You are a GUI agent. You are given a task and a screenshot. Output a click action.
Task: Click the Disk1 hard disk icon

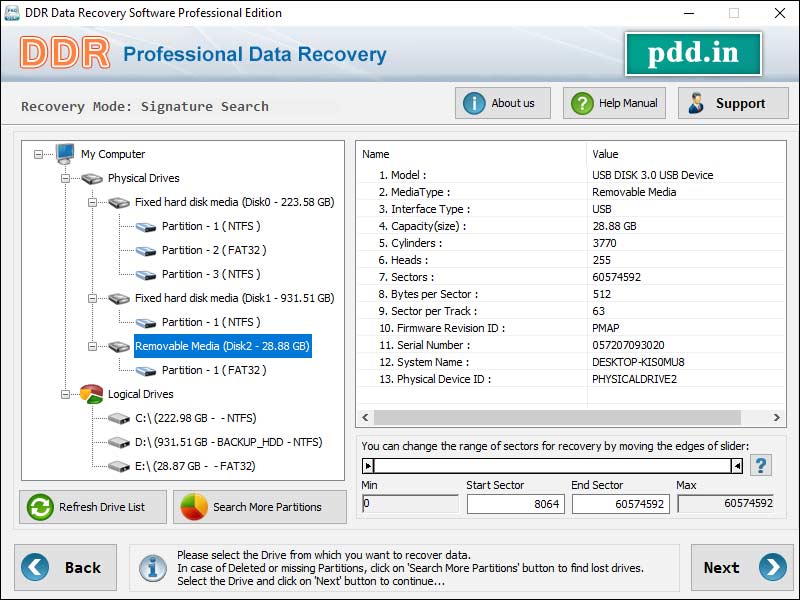(x=119, y=298)
